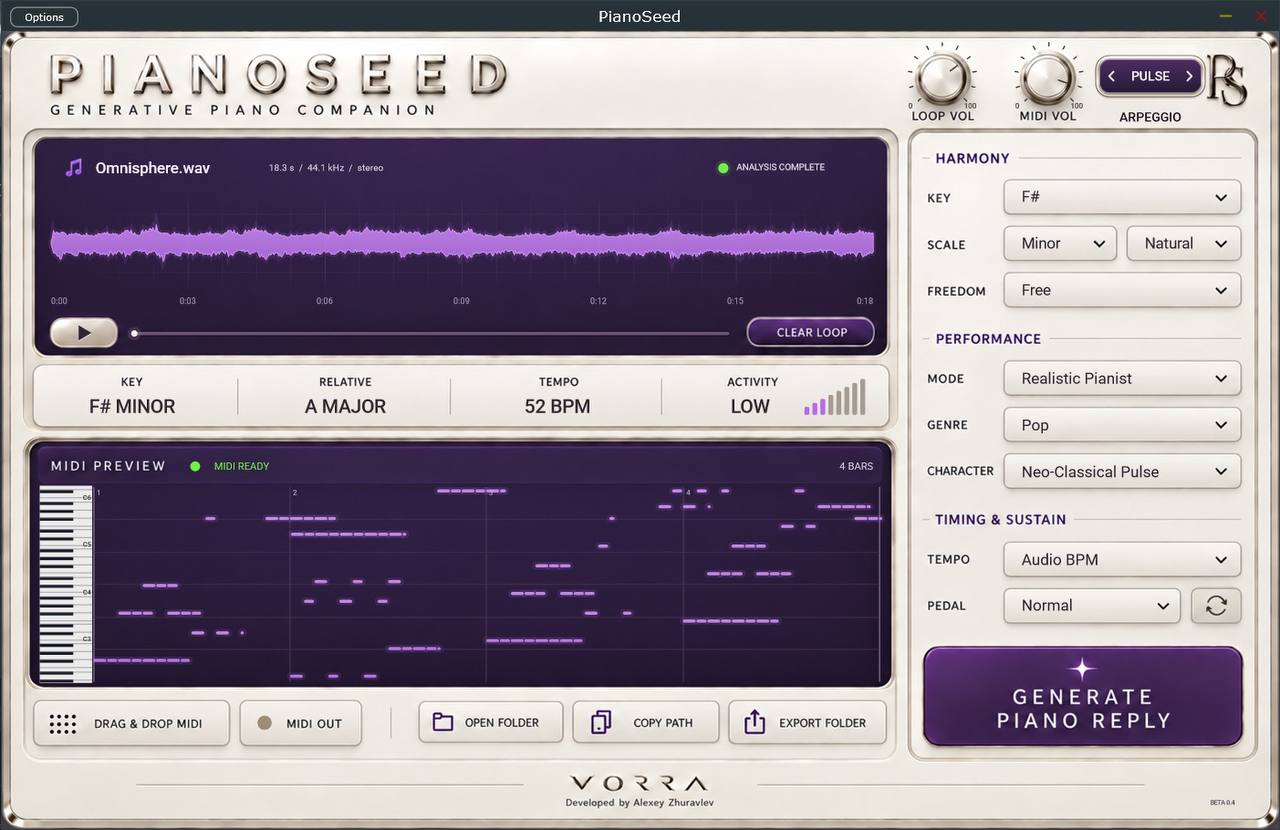The height and width of the screenshot is (830, 1280).
Task: Click the music note icon beside Omnisphere.wav
Action: [x=74, y=168]
